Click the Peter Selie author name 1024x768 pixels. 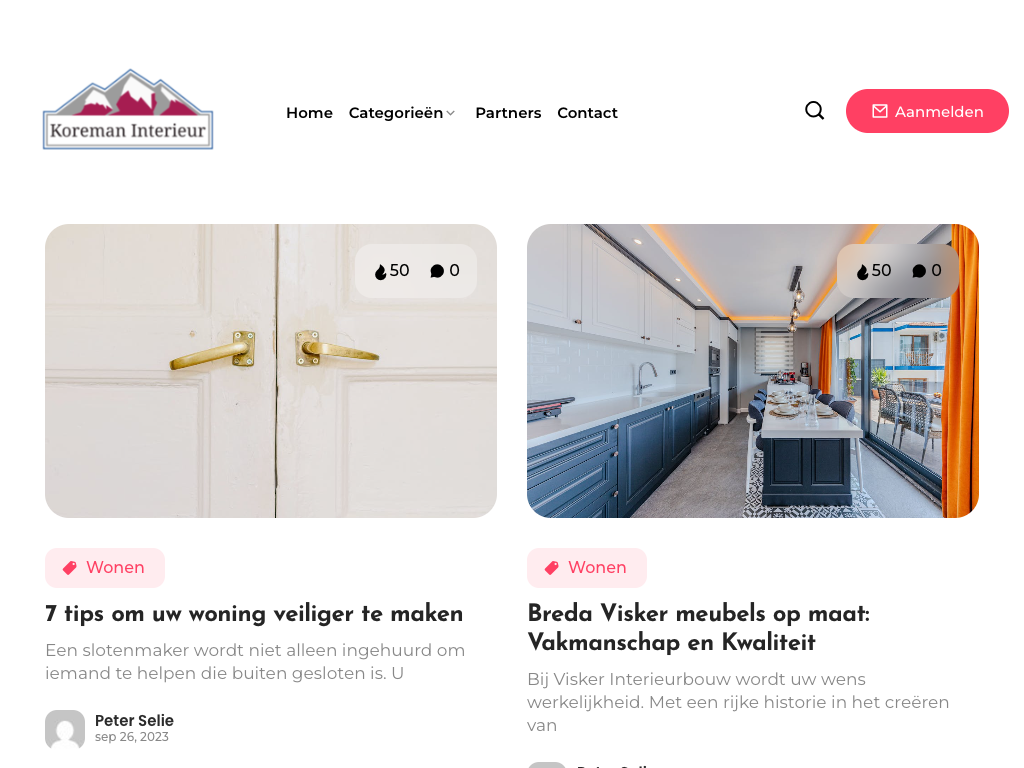pyautogui.click(x=134, y=720)
